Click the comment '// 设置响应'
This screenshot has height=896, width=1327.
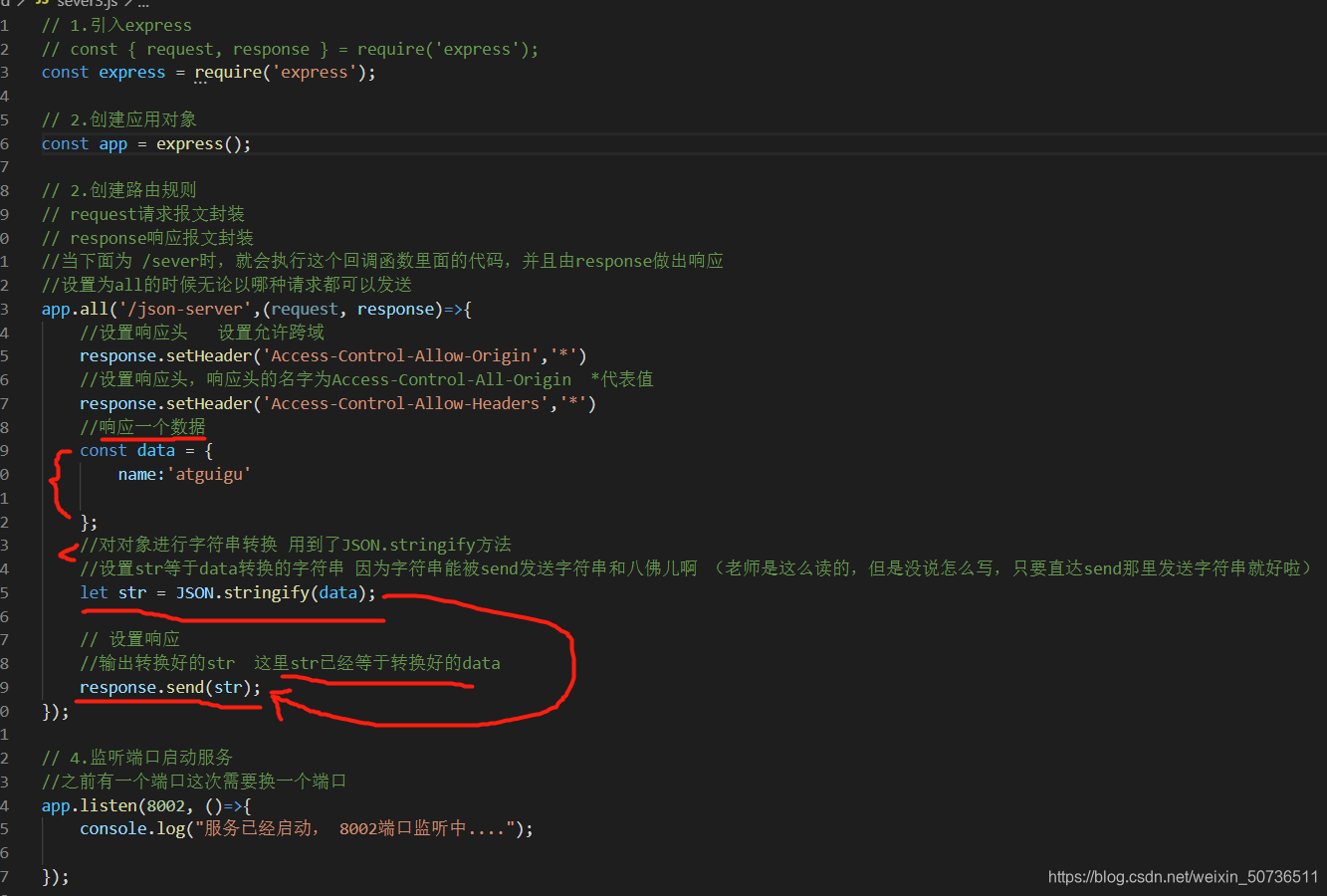click(x=129, y=639)
